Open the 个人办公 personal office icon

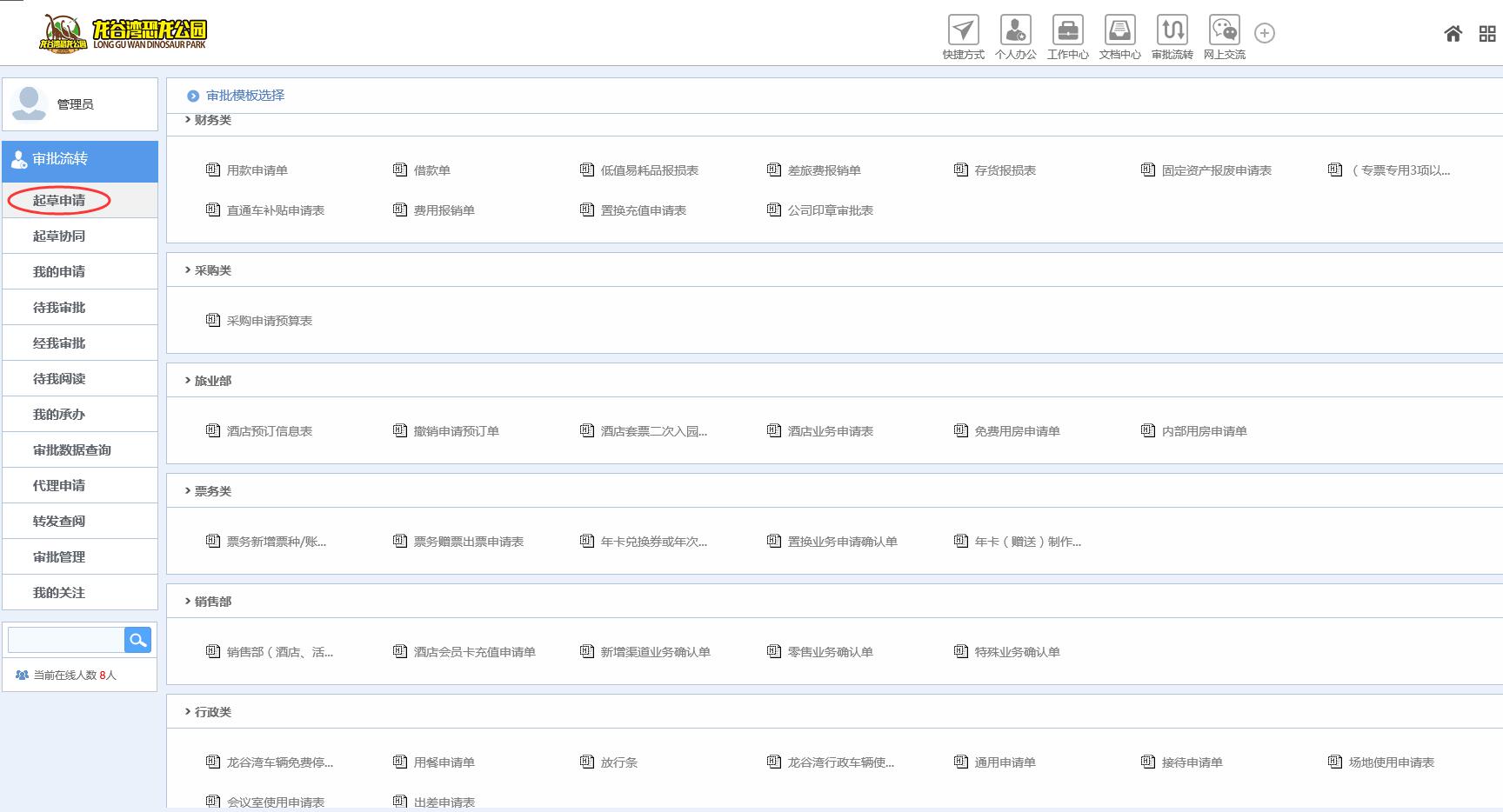(x=1015, y=31)
